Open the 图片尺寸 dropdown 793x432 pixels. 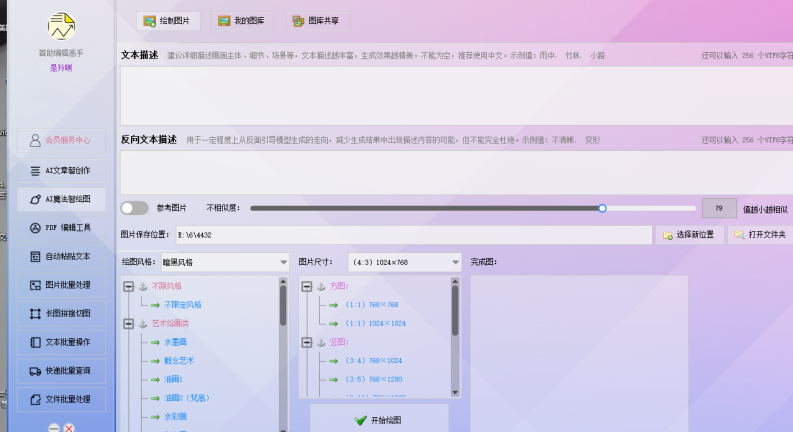coord(405,263)
